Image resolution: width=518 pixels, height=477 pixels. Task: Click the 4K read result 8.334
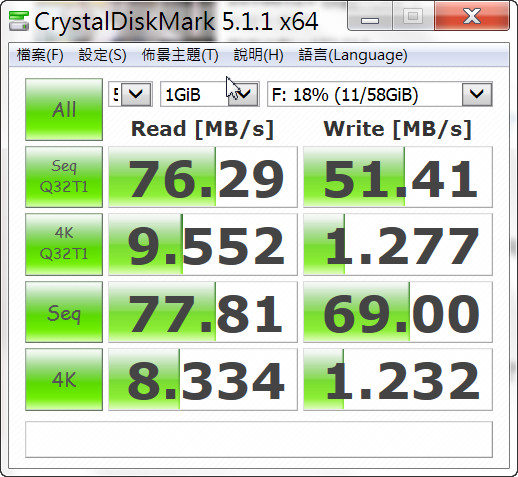click(x=203, y=380)
